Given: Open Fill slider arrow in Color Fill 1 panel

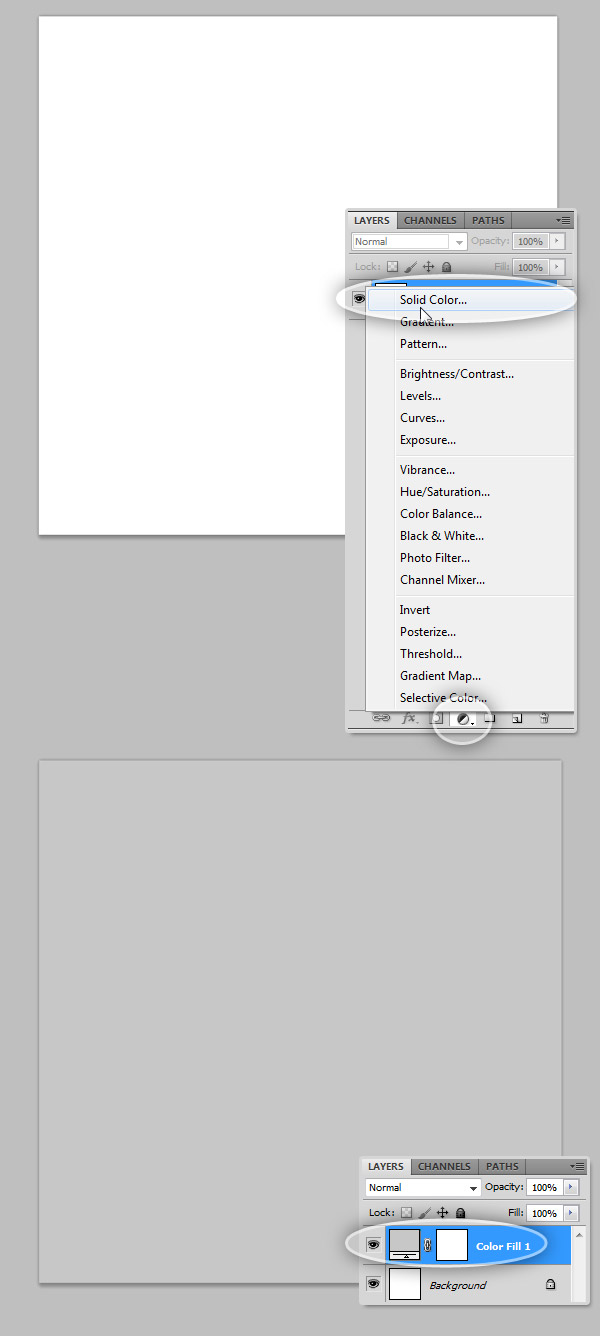Looking at the screenshot, I should pos(571,1213).
